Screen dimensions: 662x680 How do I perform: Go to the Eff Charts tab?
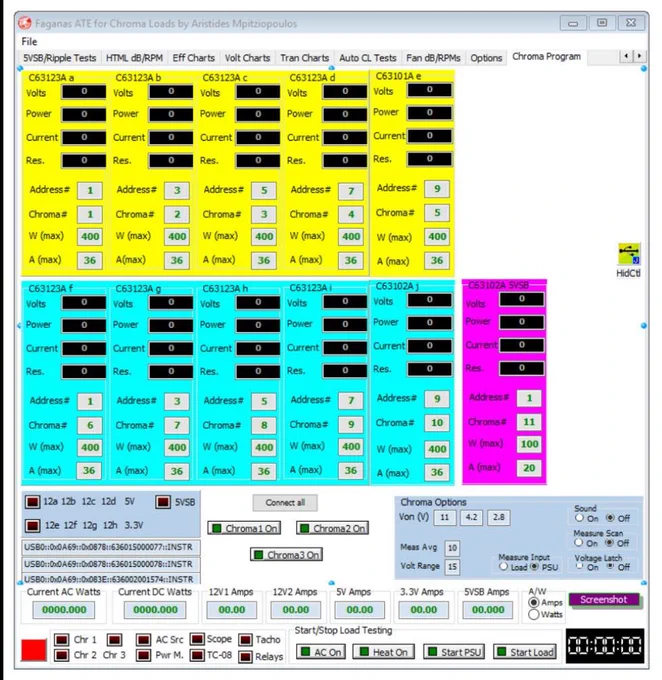[x=193, y=58]
